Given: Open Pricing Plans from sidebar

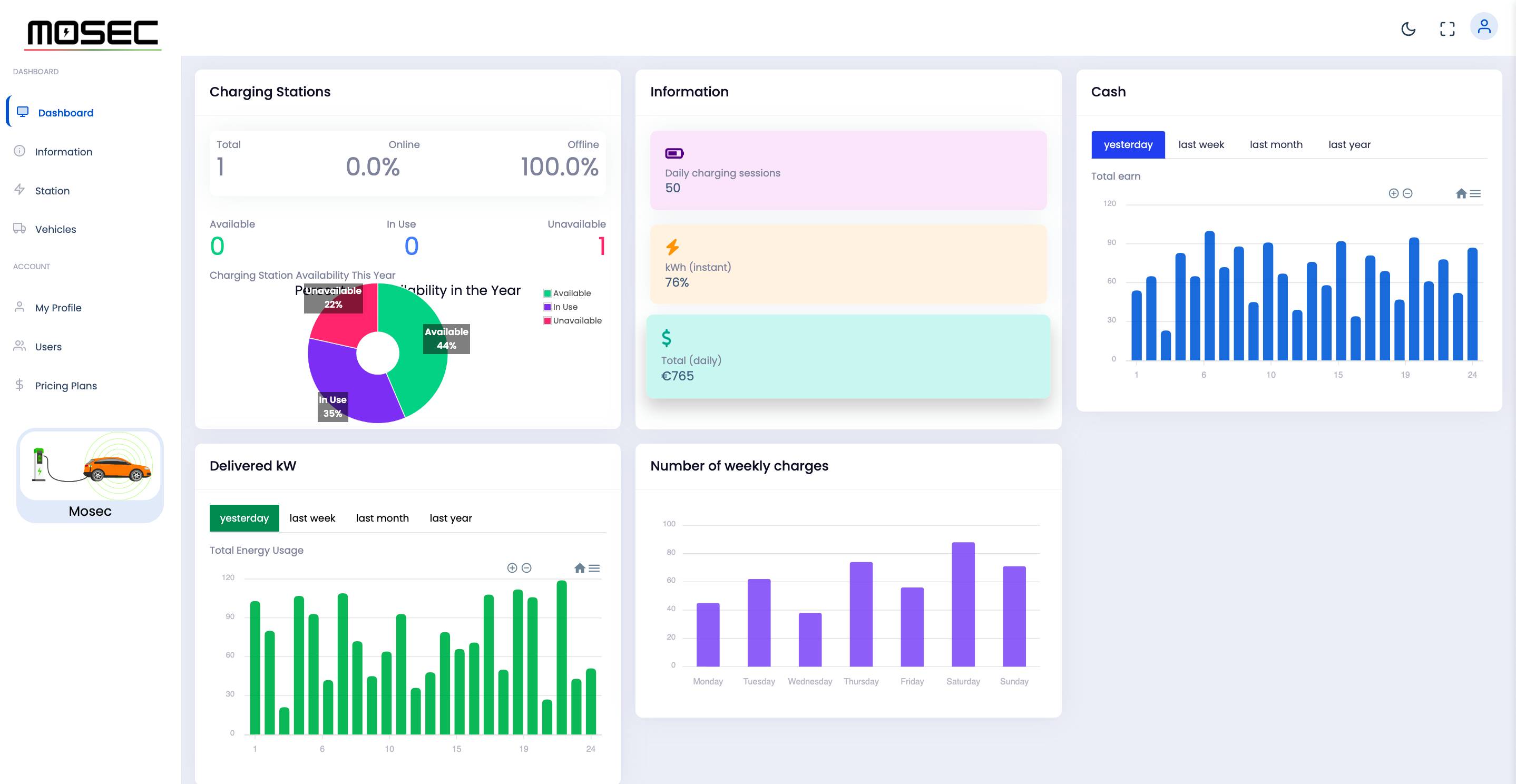Looking at the screenshot, I should click(x=65, y=386).
